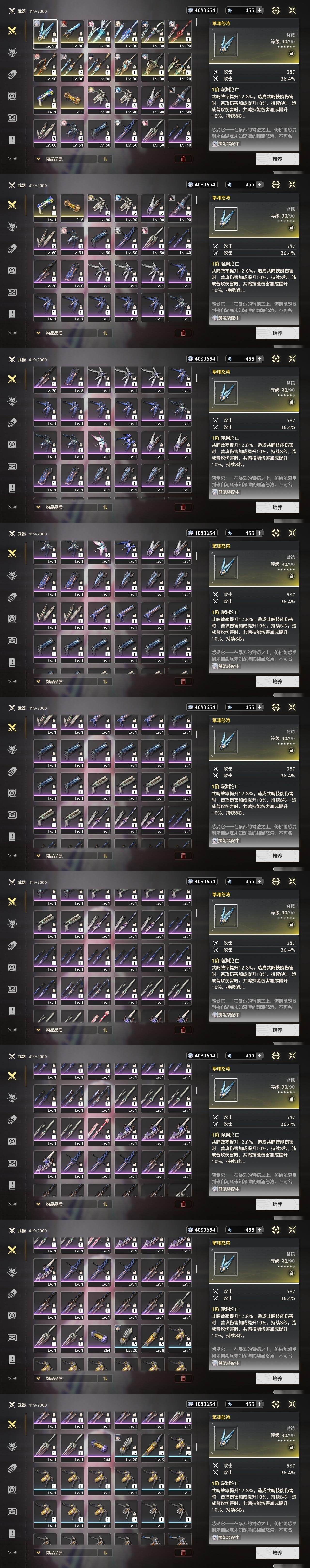Image resolution: width=310 pixels, height=1568 pixels.
Task: Click the compass icon beside the topmost close X
Action: [x=275, y=10]
